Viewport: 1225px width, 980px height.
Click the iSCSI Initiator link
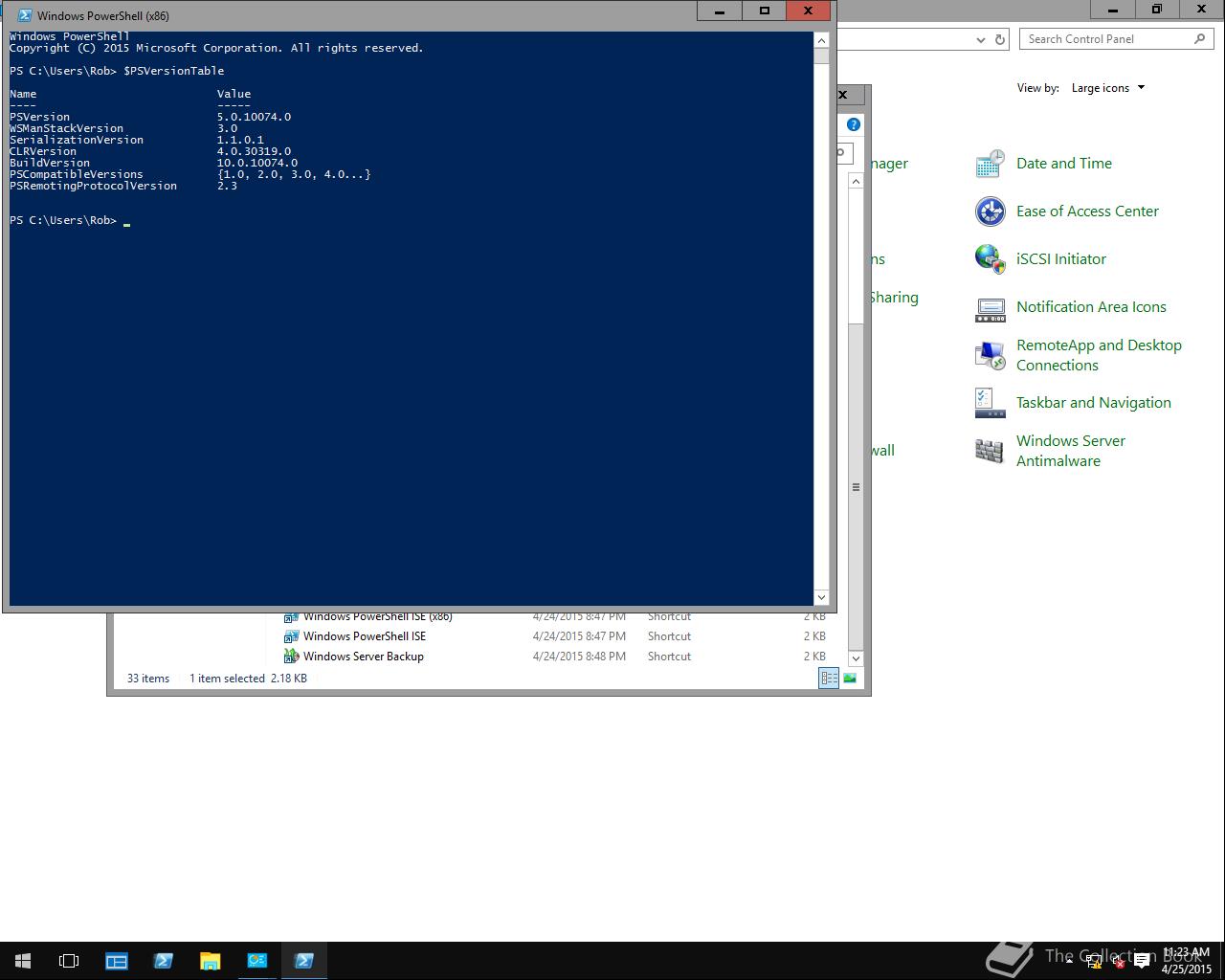[x=1061, y=259]
